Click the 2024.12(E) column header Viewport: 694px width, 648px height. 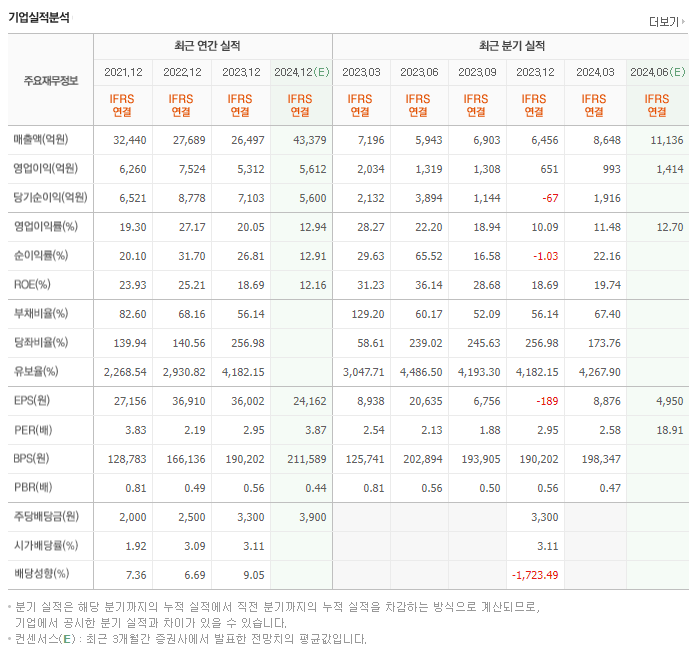click(x=301, y=72)
